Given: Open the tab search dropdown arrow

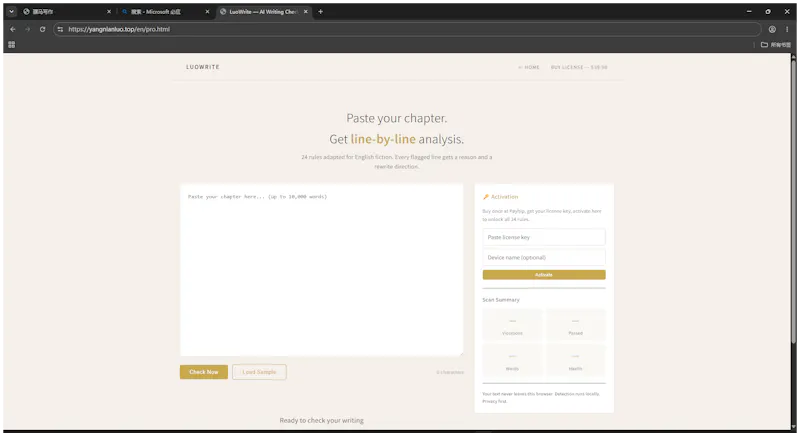Looking at the screenshot, I should pos(11,12).
